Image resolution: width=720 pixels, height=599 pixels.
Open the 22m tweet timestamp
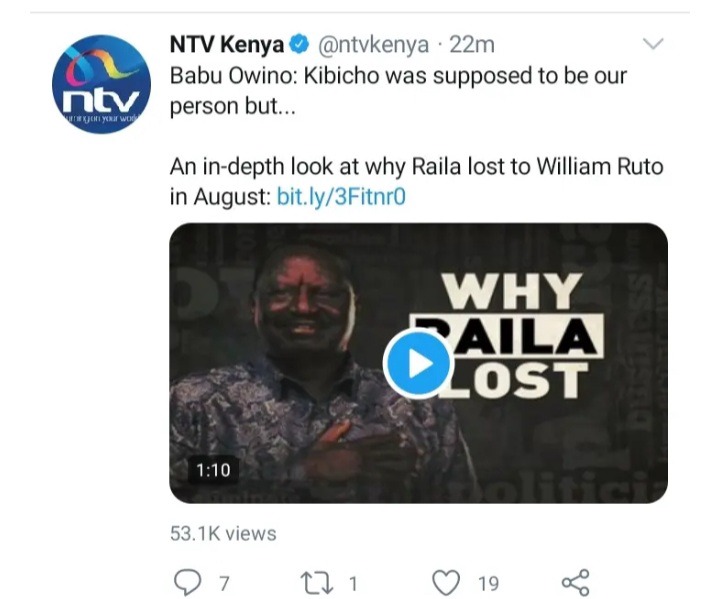click(472, 45)
